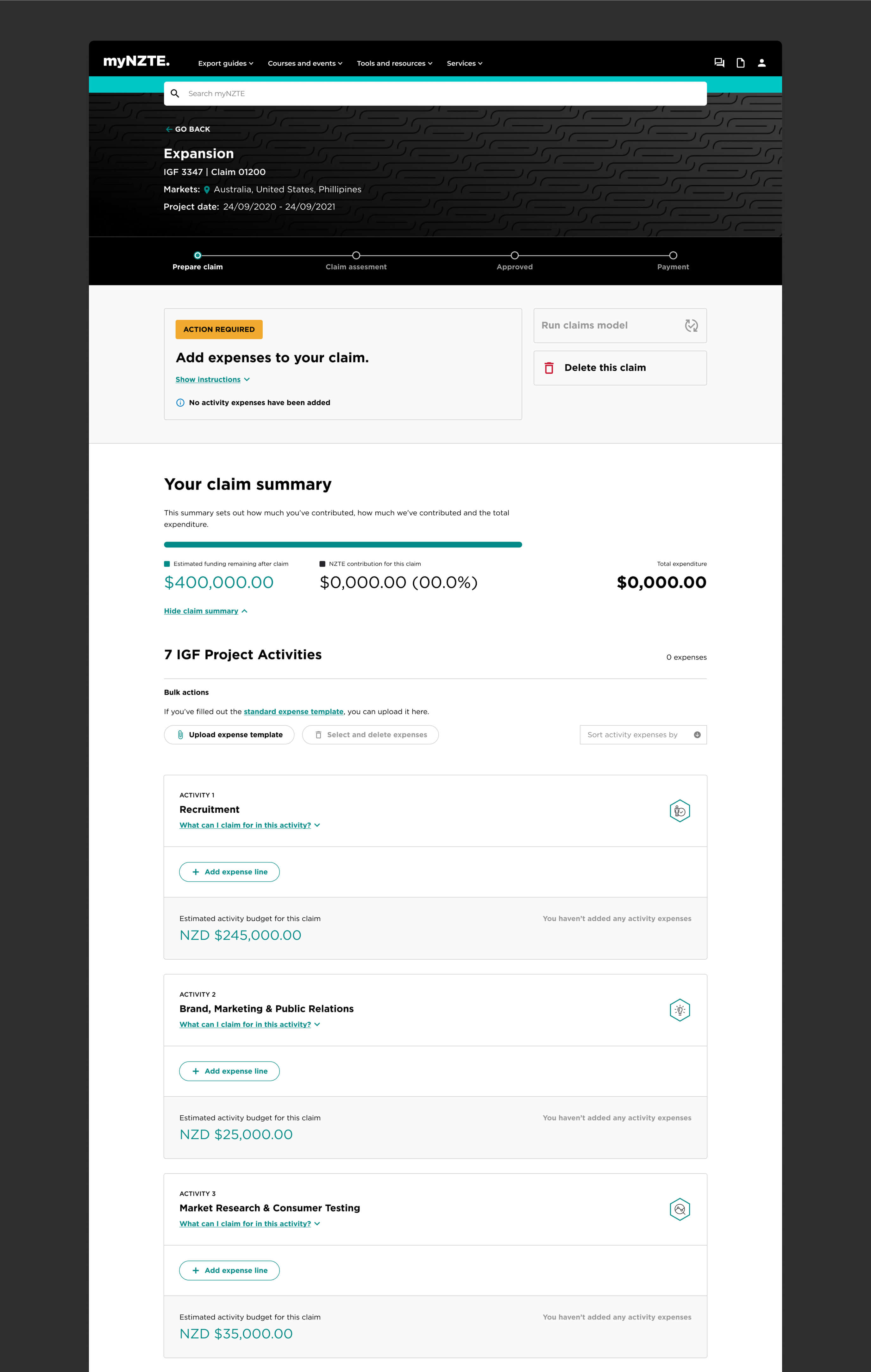This screenshot has width=871, height=1372.
Task: Open the Services menu
Action: 464,63
